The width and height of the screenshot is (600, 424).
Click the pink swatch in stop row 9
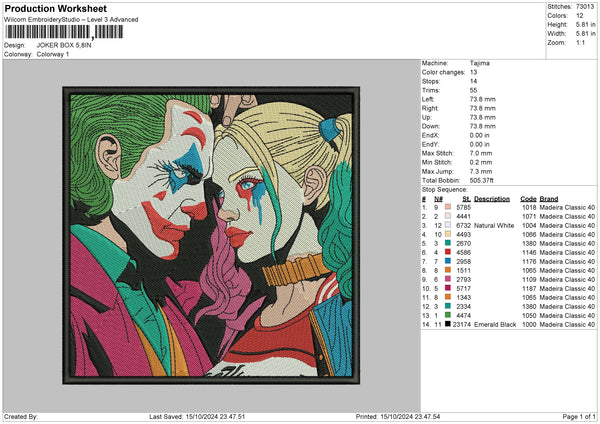pos(447,279)
